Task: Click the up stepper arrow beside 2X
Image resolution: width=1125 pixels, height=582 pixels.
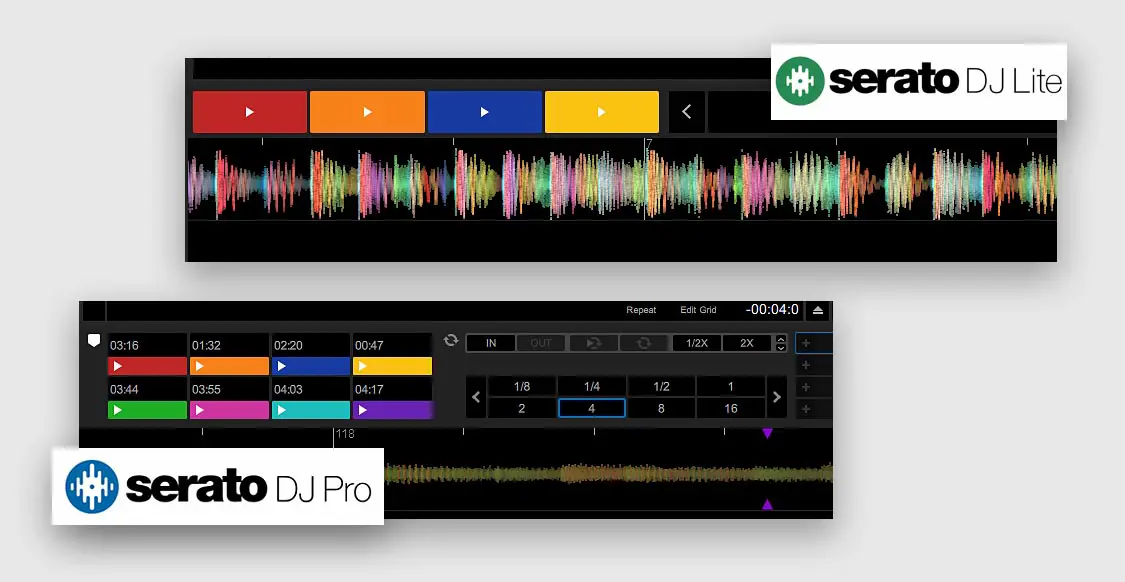Action: coord(781,337)
